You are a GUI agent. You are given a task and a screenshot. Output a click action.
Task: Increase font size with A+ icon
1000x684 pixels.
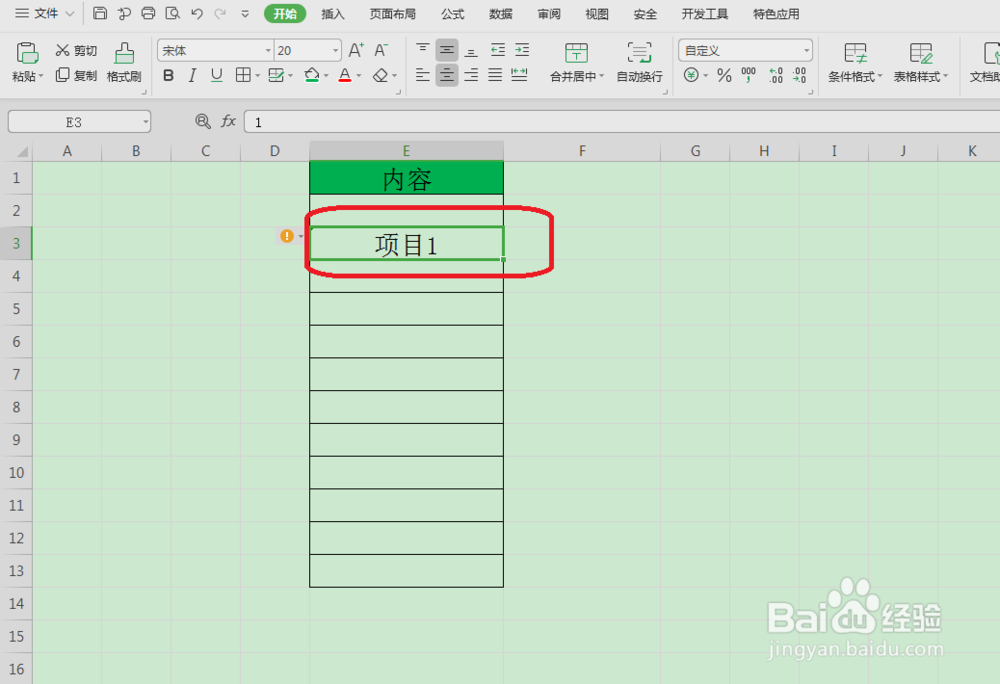pos(357,50)
